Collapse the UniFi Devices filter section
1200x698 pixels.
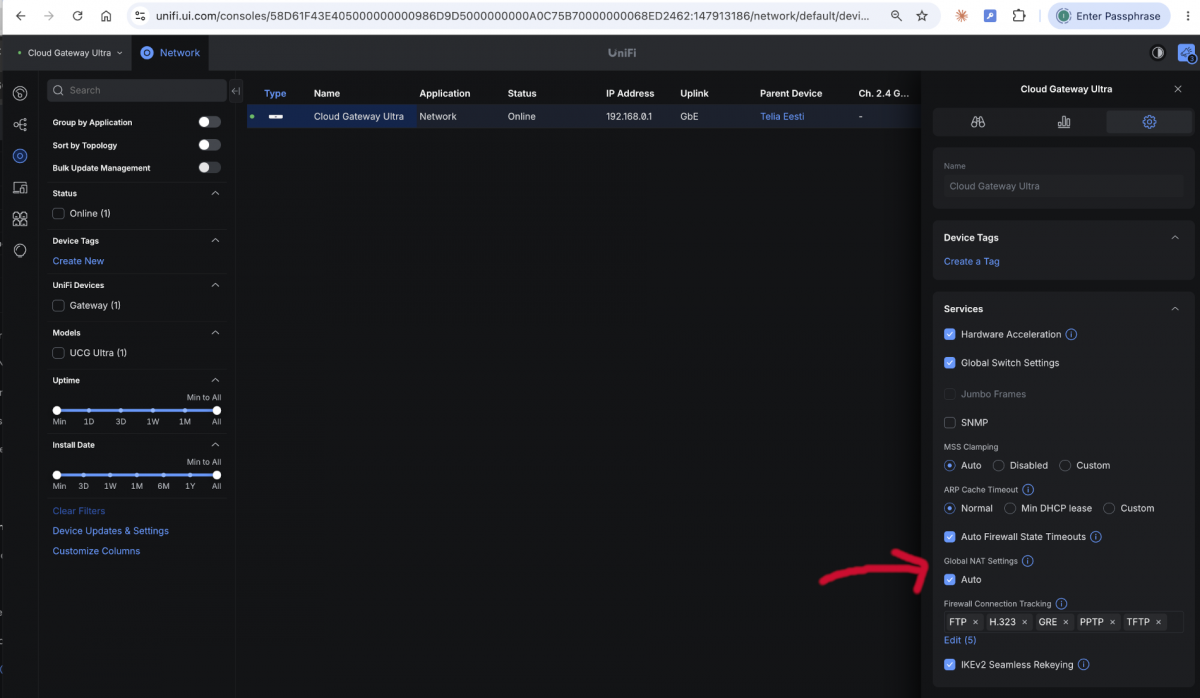[215, 285]
